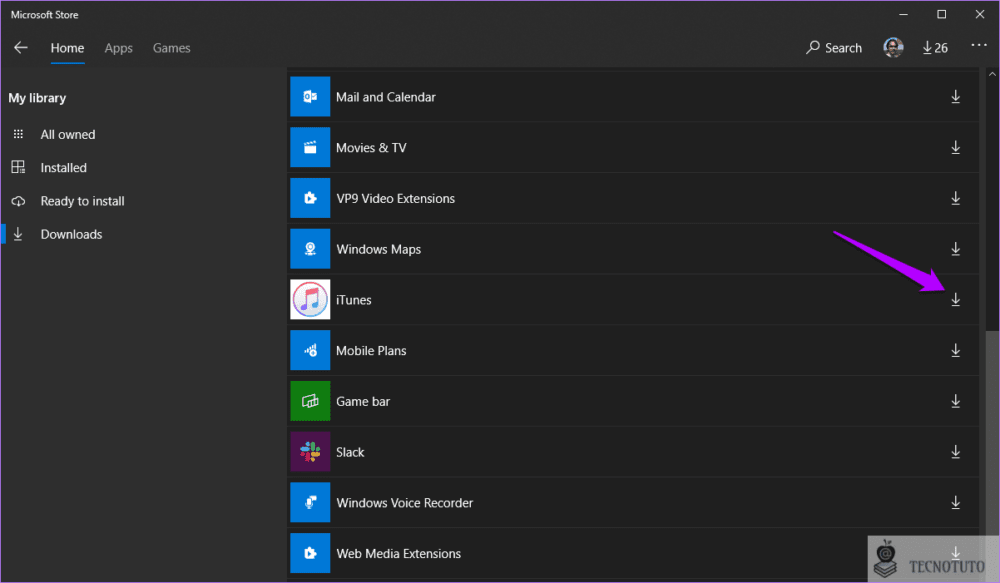Open the Web Media Extensions tile icon
Image resolution: width=1000 pixels, height=583 pixels.
[x=310, y=553]
